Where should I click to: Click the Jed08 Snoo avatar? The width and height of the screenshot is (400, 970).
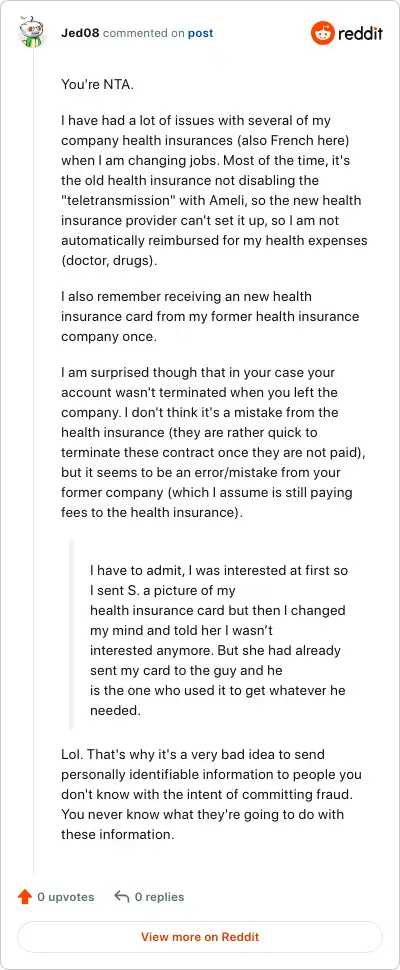click(x=33, y=33)
